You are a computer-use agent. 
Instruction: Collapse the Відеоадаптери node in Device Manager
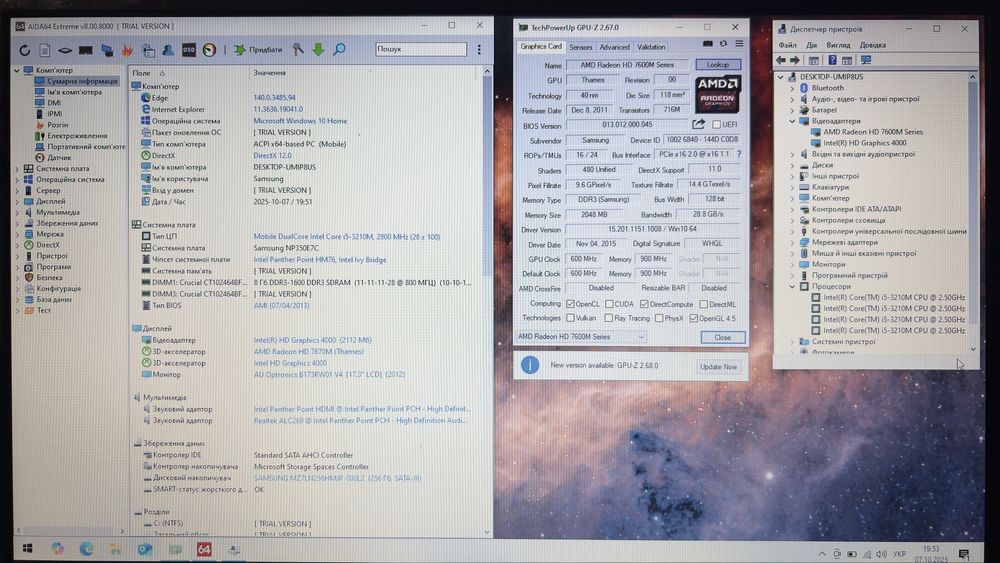[792, 121]
